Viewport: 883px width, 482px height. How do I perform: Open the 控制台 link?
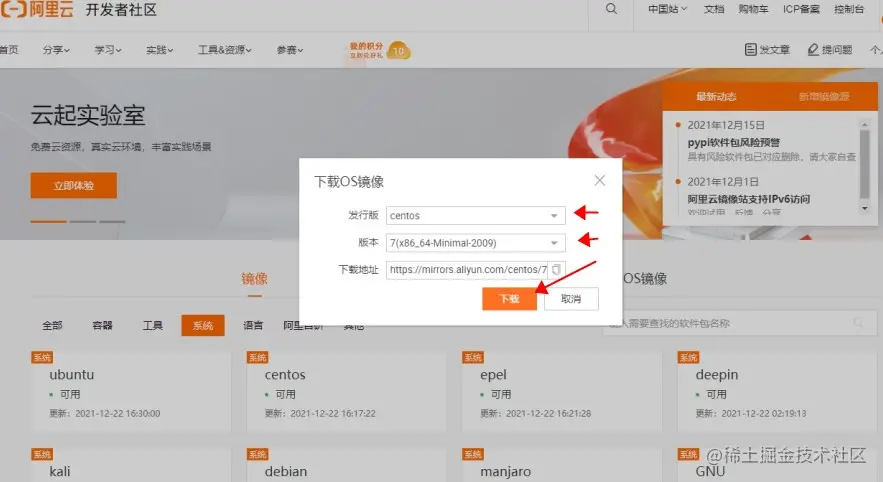(x=849, y=9)
